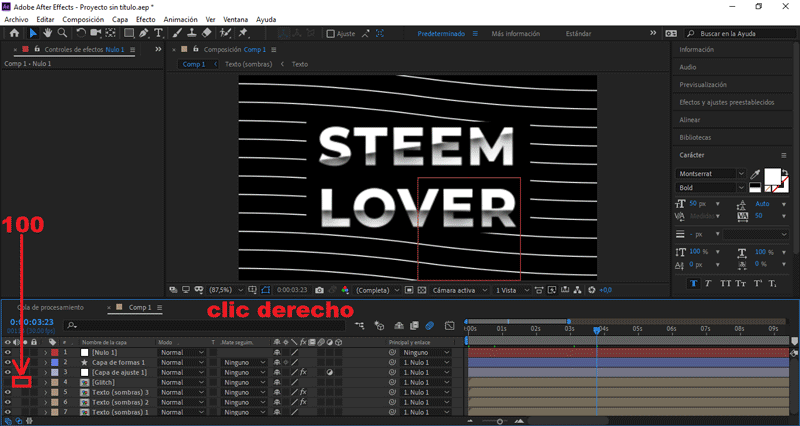Image resolution: width=800 pixels, height=426 pixels.
Task: Click the white fill color swatch
Action: point(773,178)
